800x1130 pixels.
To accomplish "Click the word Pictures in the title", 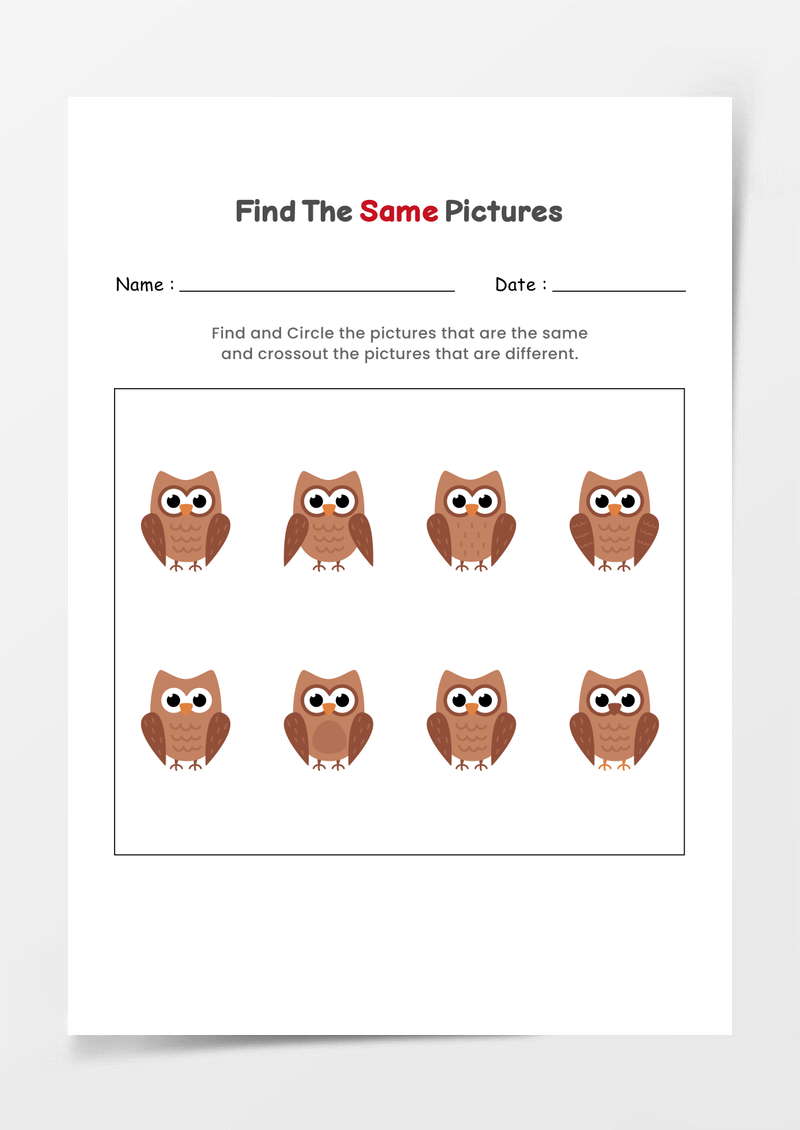I will 503,211.
